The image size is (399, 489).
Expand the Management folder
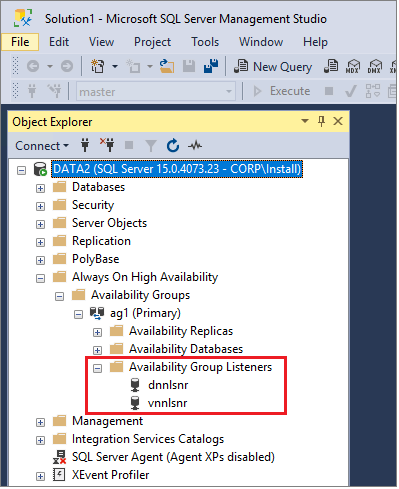coord(40,423)
